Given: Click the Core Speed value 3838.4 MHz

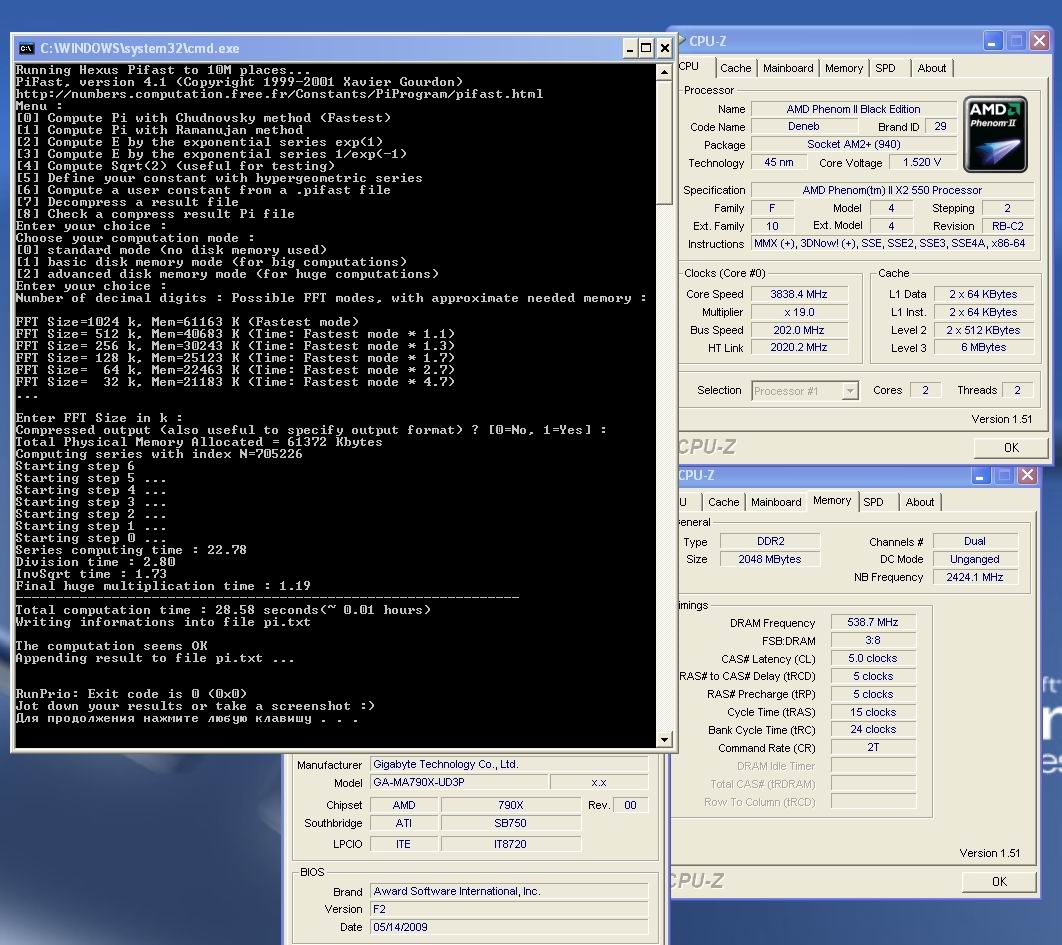Looking at the screenshot, I should pos(799,294).
